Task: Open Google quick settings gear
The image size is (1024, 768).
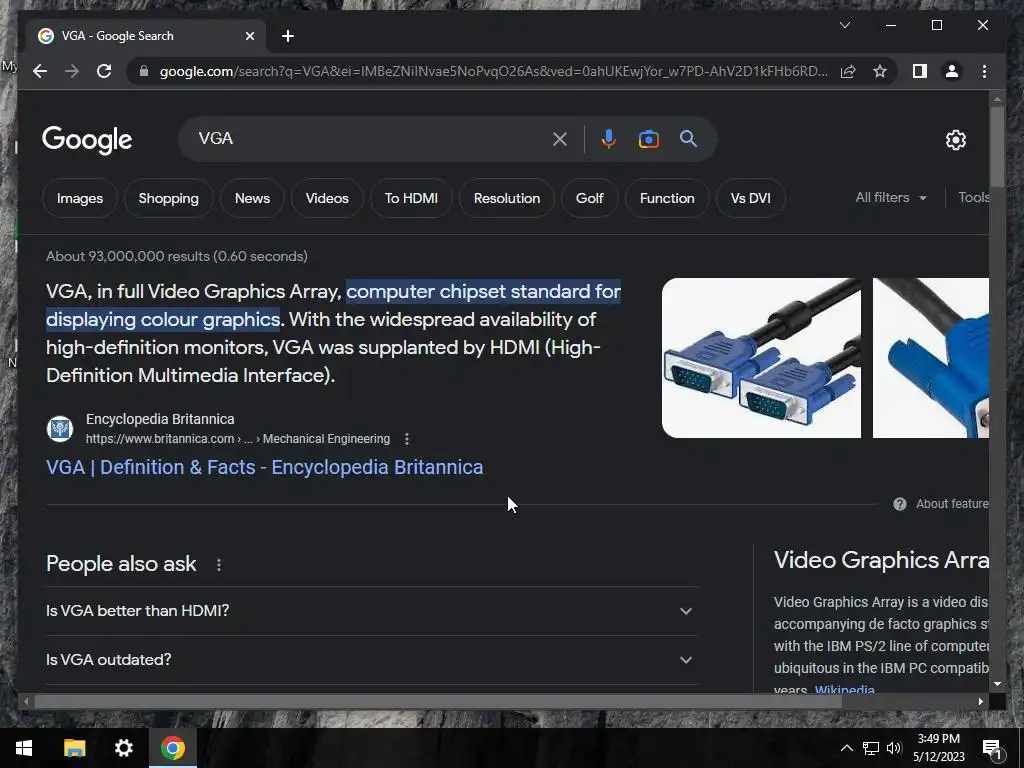Action: click(955, 139)
